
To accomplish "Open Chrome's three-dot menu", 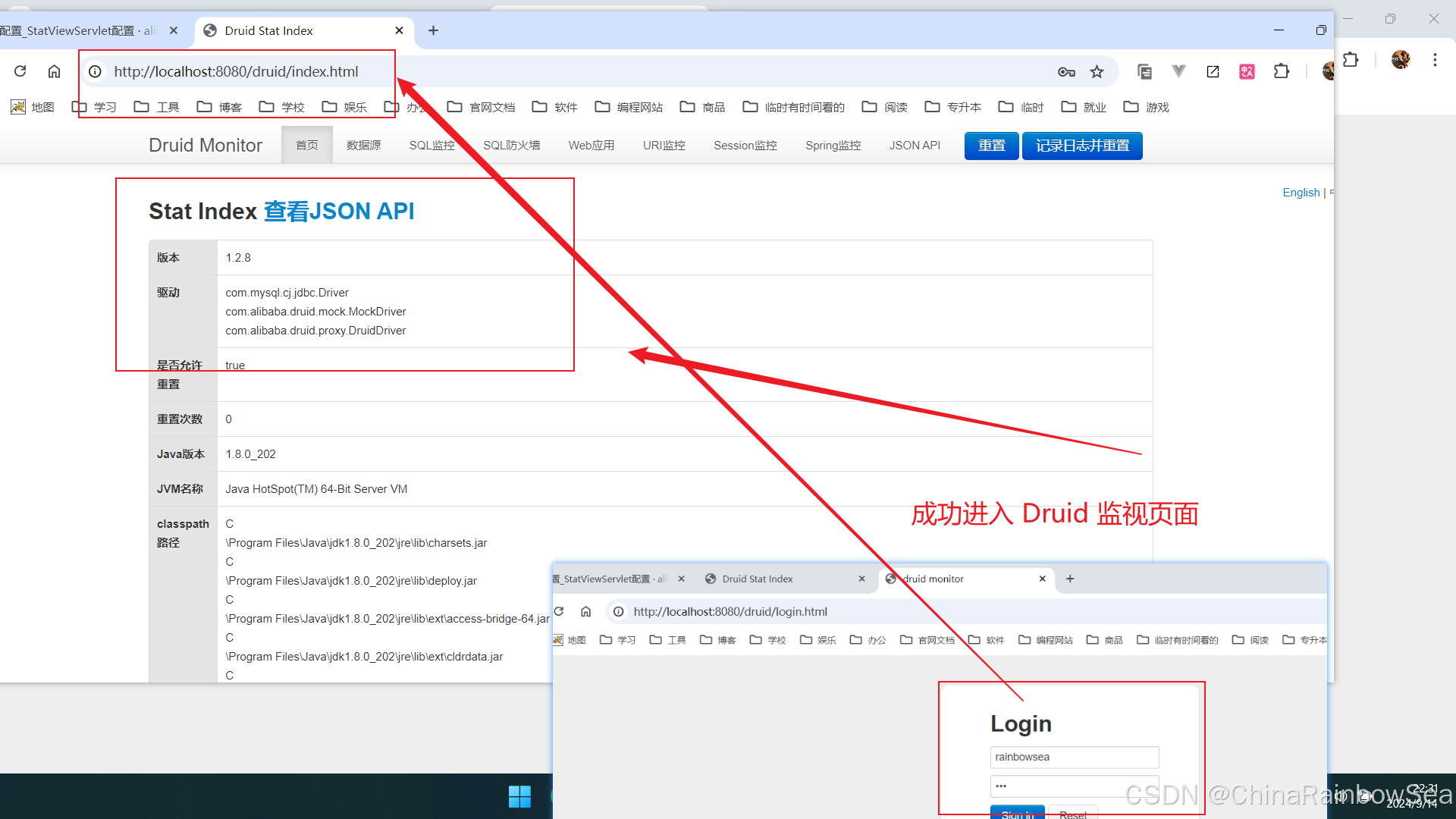I will [x=1435, y=60].
